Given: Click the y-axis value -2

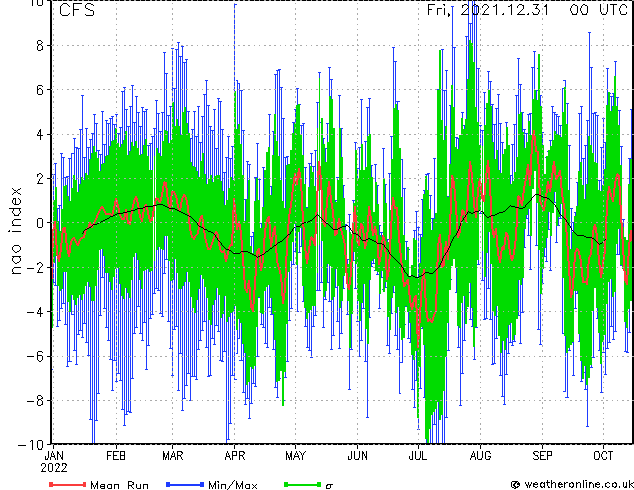Looking at the screenshot, I should click(x=35, y=268).
